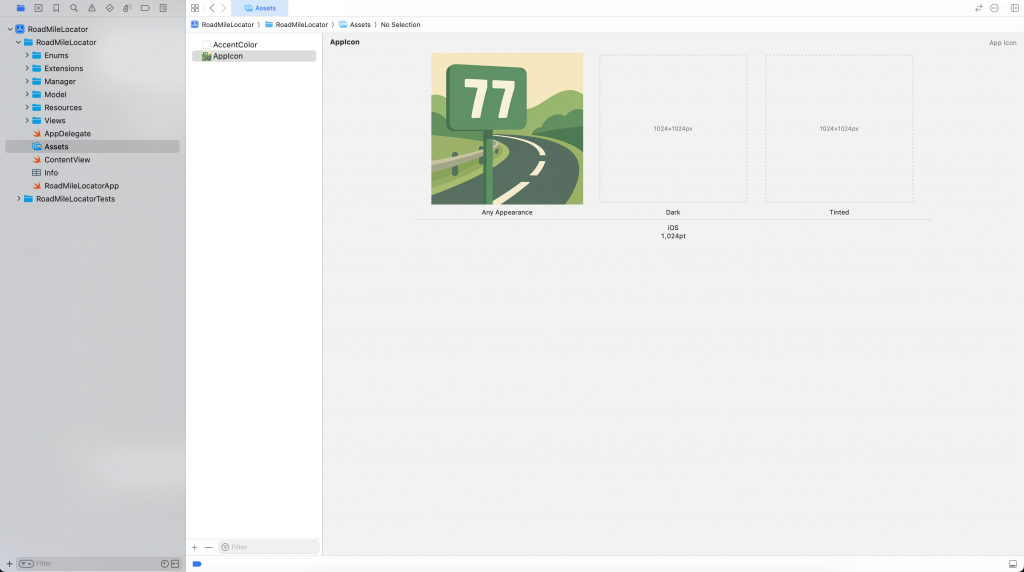1024x572 pixels.
Task: Click the App Icon type label
Action: pyautogui.click(x=1002, y=42)
